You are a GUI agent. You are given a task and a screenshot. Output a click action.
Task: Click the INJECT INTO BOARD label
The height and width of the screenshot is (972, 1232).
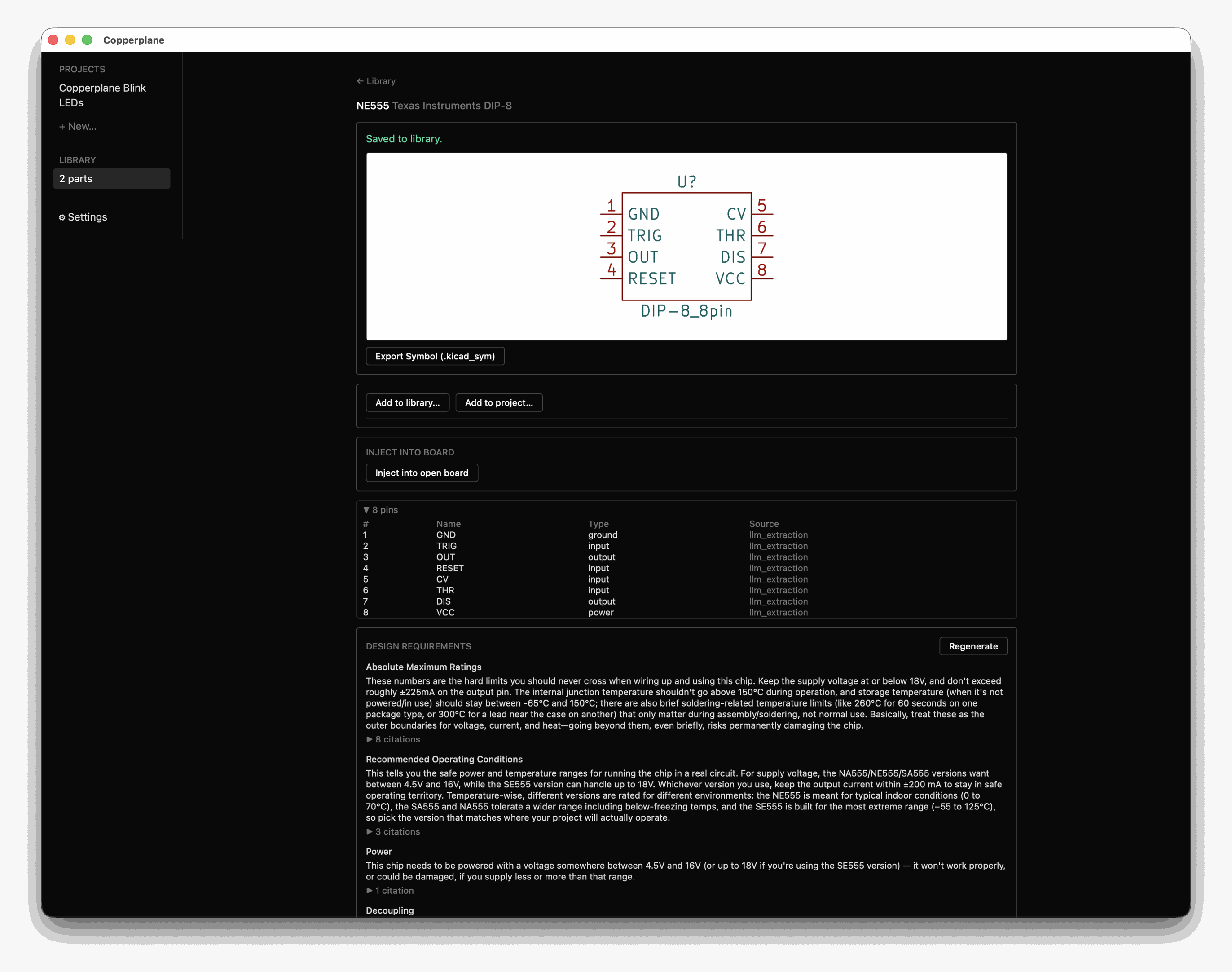(x=409, y=452)
